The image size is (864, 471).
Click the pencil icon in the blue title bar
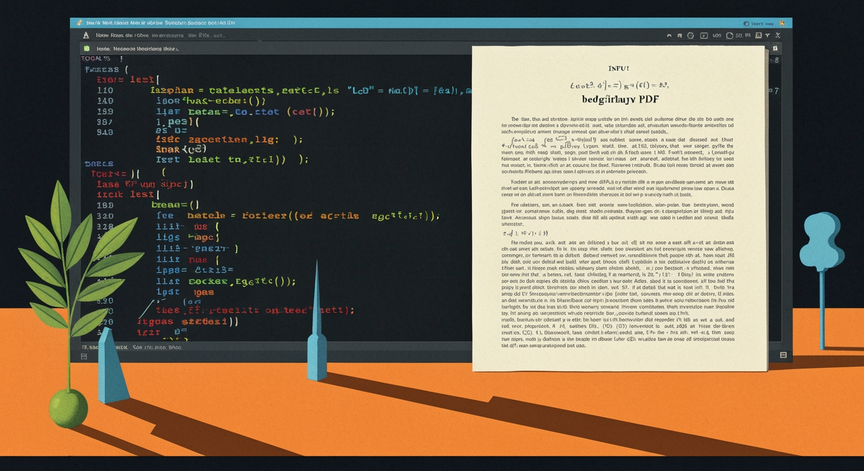[79, 23]
